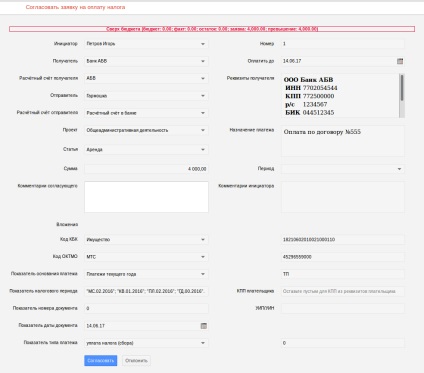
Task: Expand Показатель основания платежа dropdown
Action: 203,274
